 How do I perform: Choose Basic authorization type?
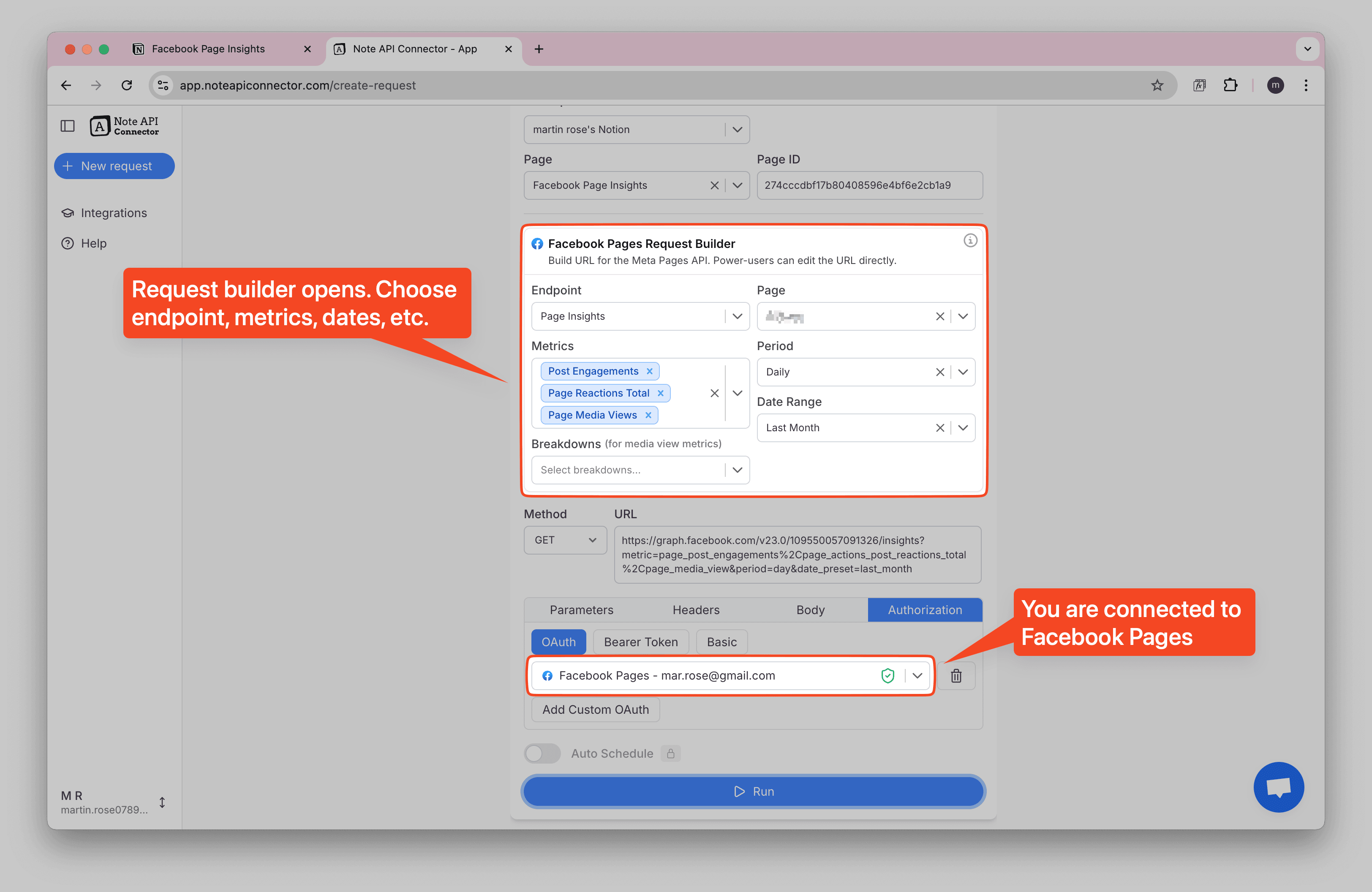(x=722, y=642)
